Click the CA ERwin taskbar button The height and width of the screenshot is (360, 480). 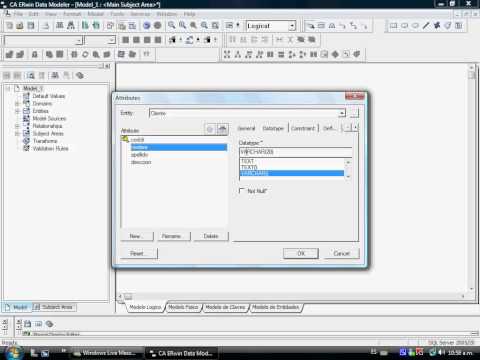tap(182, 353)
